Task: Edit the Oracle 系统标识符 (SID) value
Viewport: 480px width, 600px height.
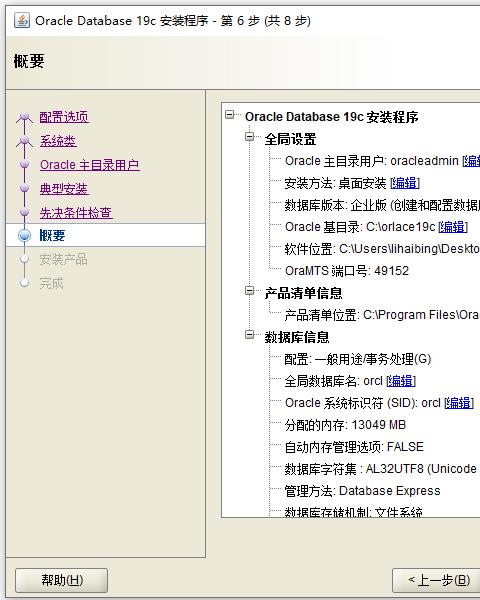Action: [459, 403]
